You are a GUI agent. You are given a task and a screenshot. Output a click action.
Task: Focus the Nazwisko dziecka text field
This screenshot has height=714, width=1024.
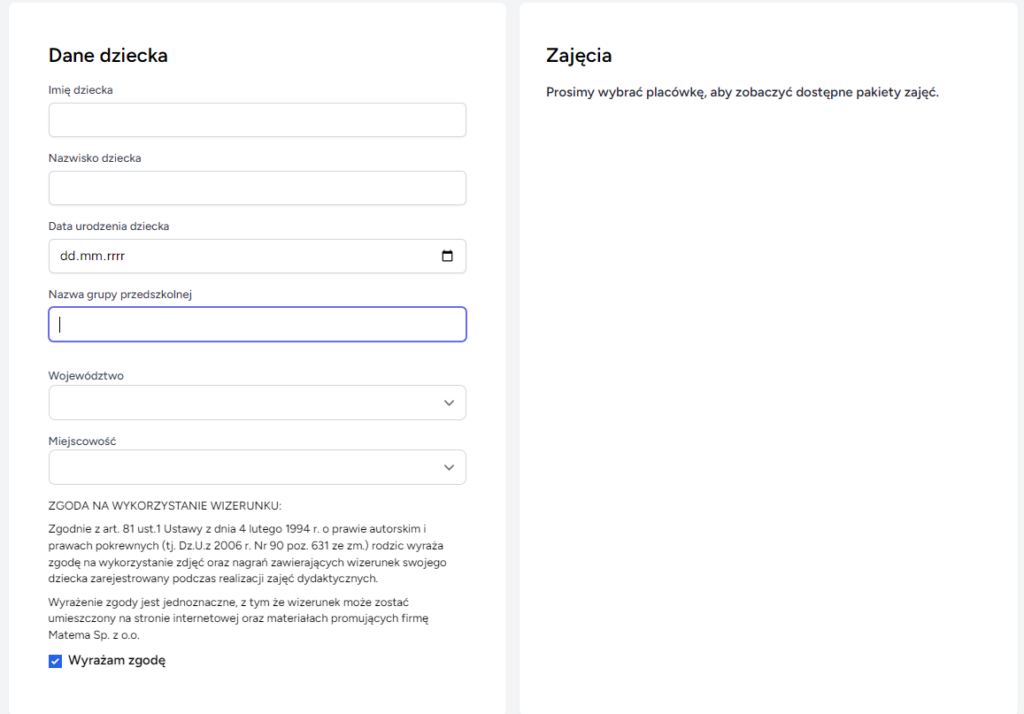256,188
